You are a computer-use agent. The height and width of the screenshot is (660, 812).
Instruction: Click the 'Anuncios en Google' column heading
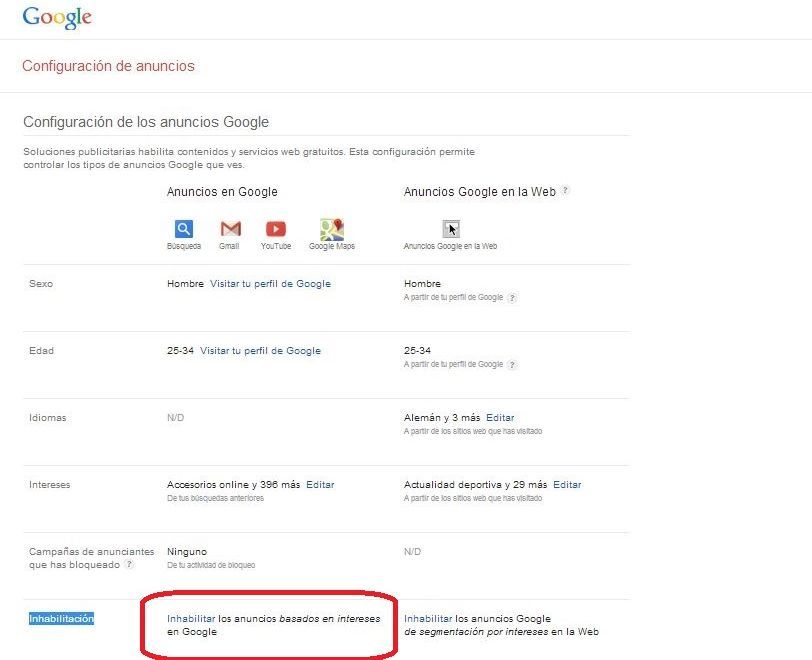222,192
